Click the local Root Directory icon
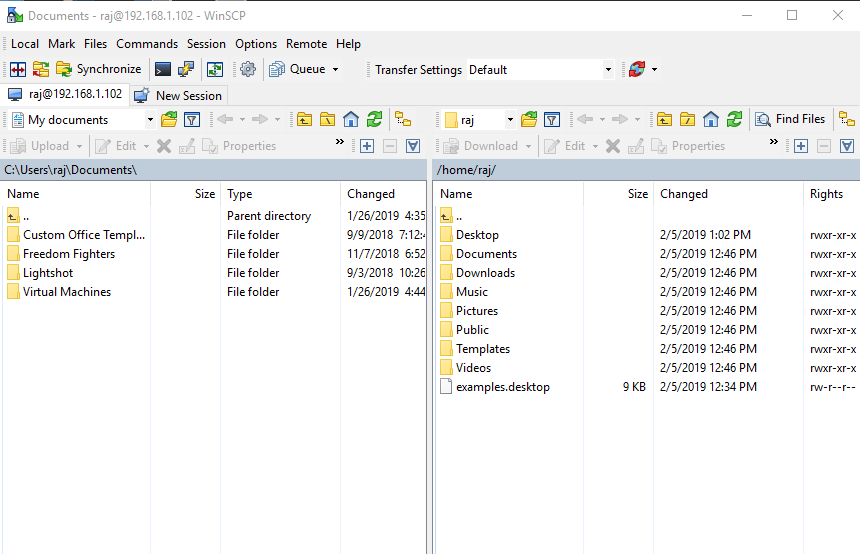 (327, 120)
